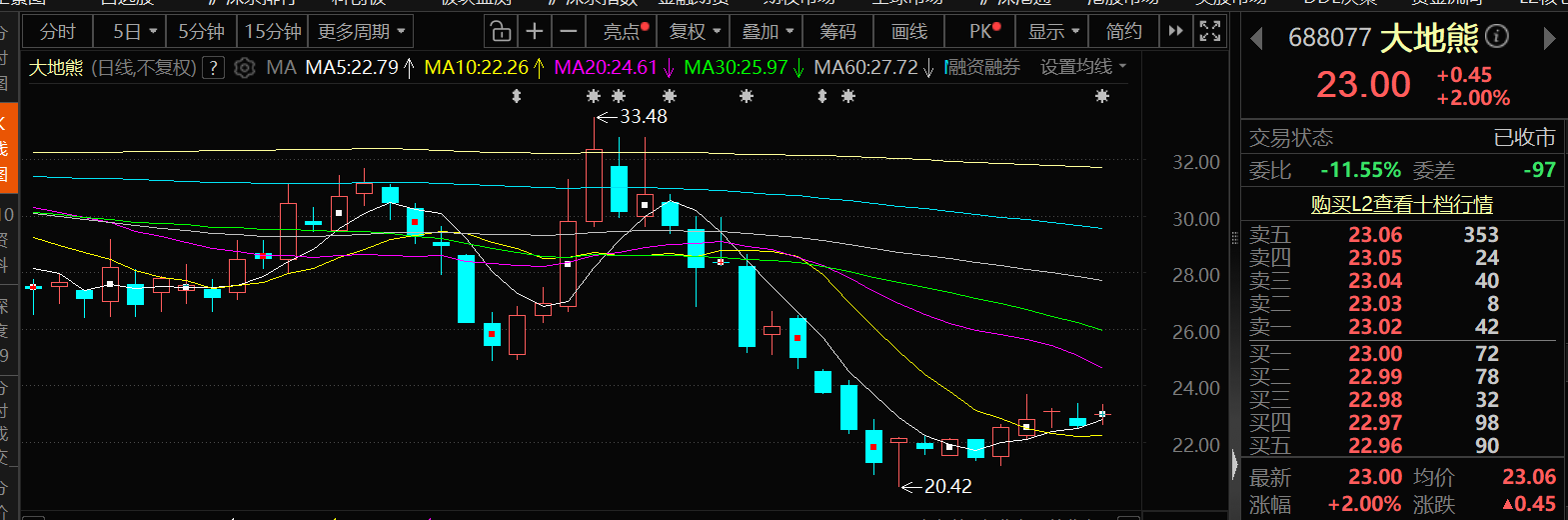Open the 复权 dropdown

[x=695, y=32]
